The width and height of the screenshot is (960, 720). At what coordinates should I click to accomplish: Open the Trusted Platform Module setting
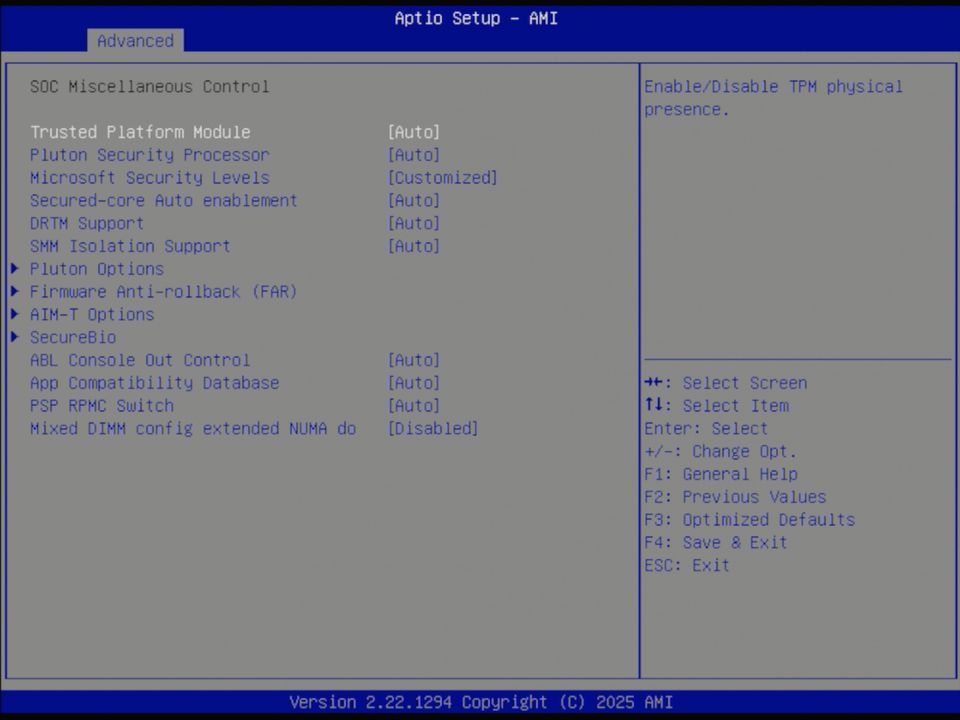pos(140,131)
